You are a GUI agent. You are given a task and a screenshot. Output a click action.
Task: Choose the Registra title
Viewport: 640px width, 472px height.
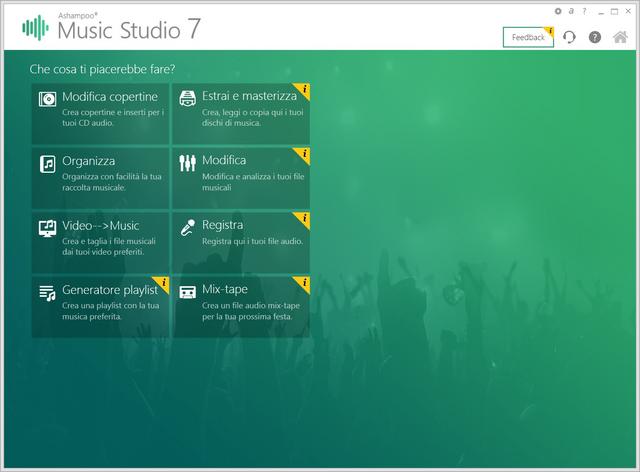click(222, 225)
